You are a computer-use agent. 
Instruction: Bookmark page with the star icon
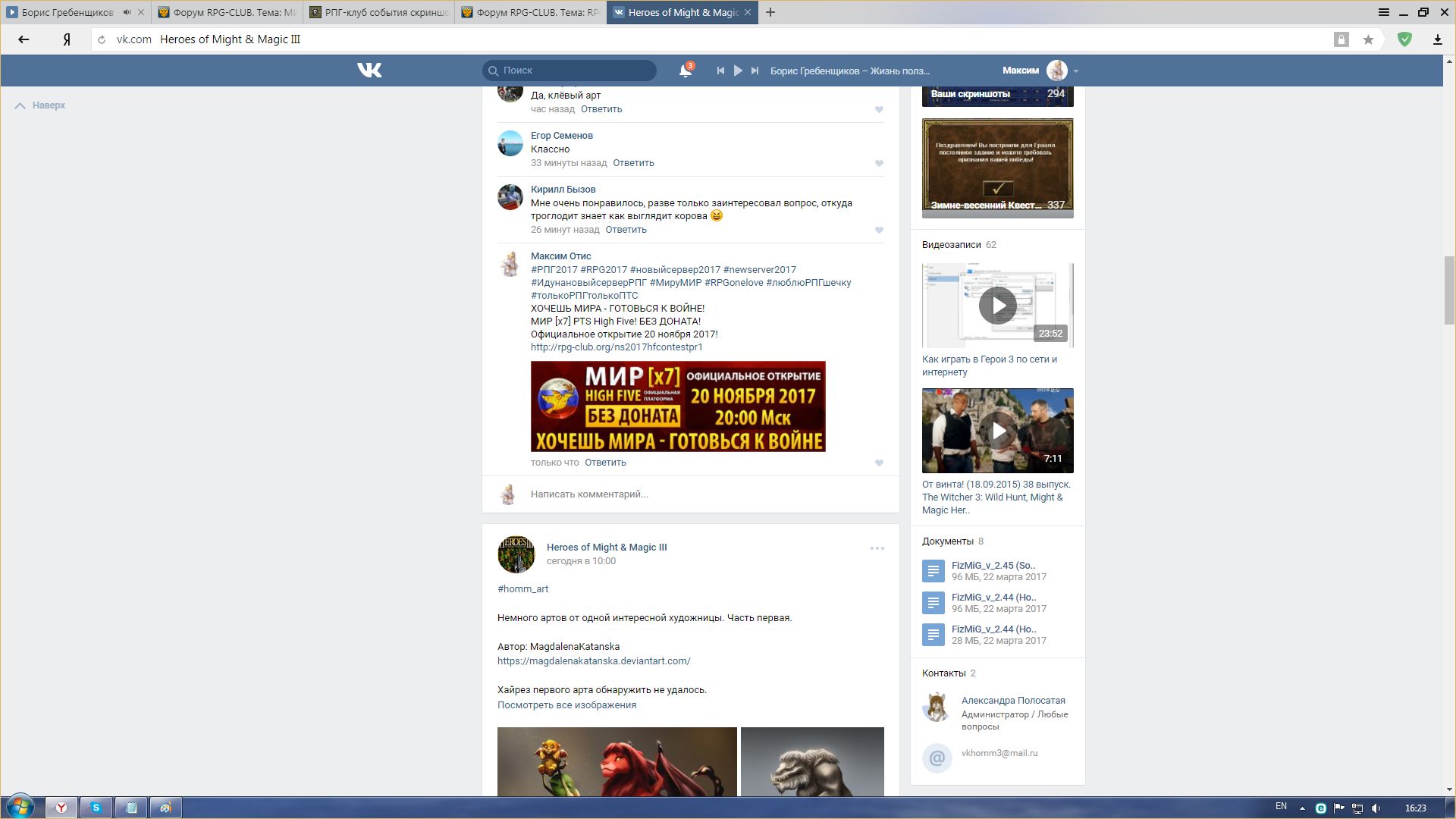point(1368,39)
